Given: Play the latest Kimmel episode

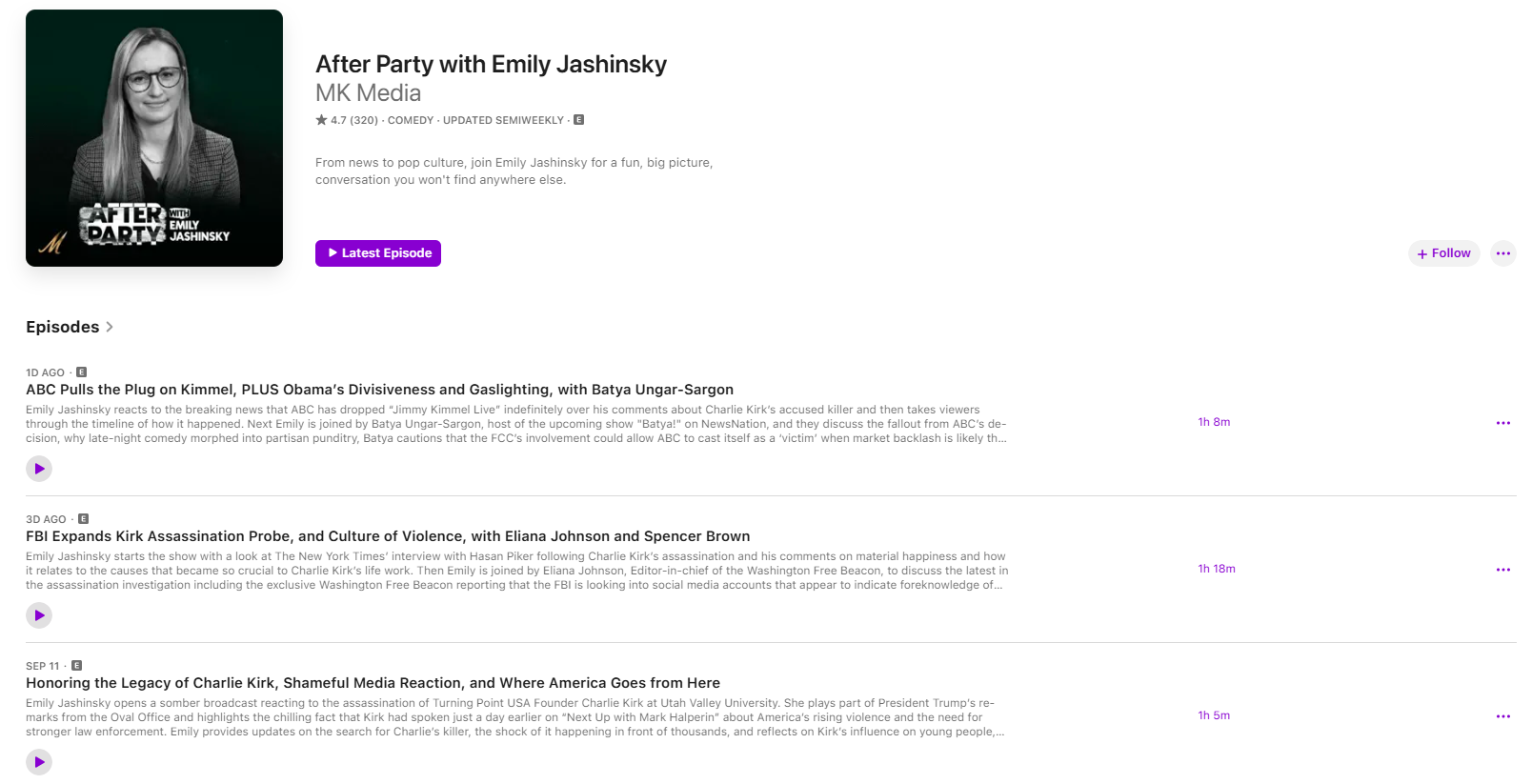Looking at the screenshot, I should pyautogui.click(x=39, y=468).
